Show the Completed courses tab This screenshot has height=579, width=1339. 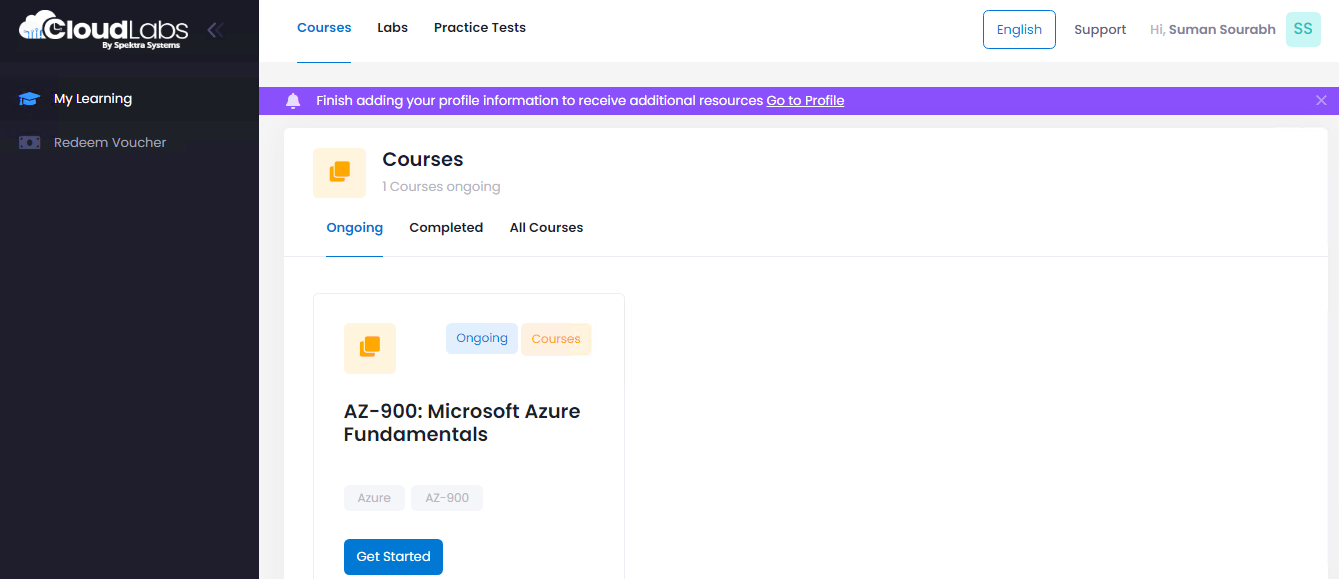click(x=446, y=228)
